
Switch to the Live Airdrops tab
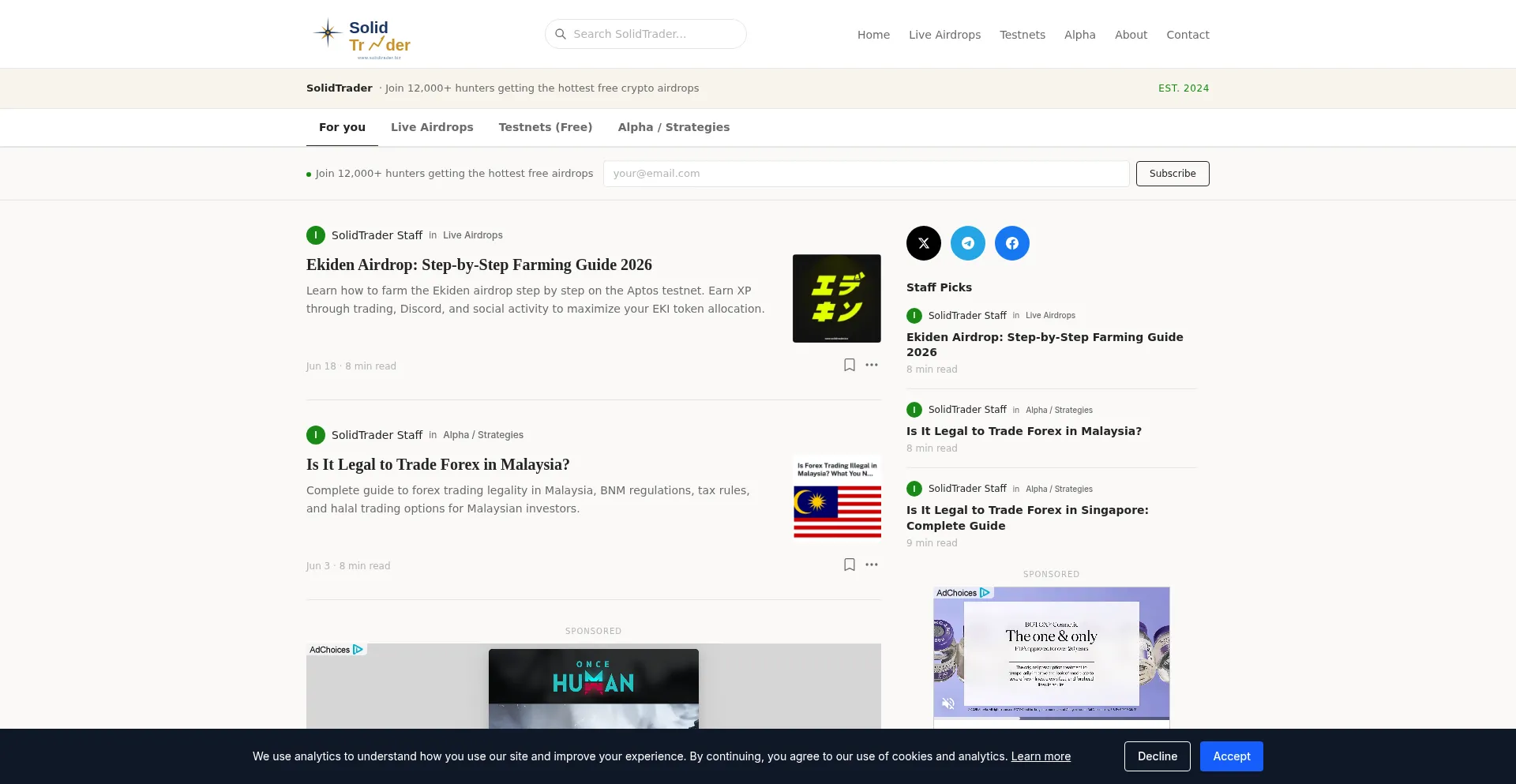(432, 127)
